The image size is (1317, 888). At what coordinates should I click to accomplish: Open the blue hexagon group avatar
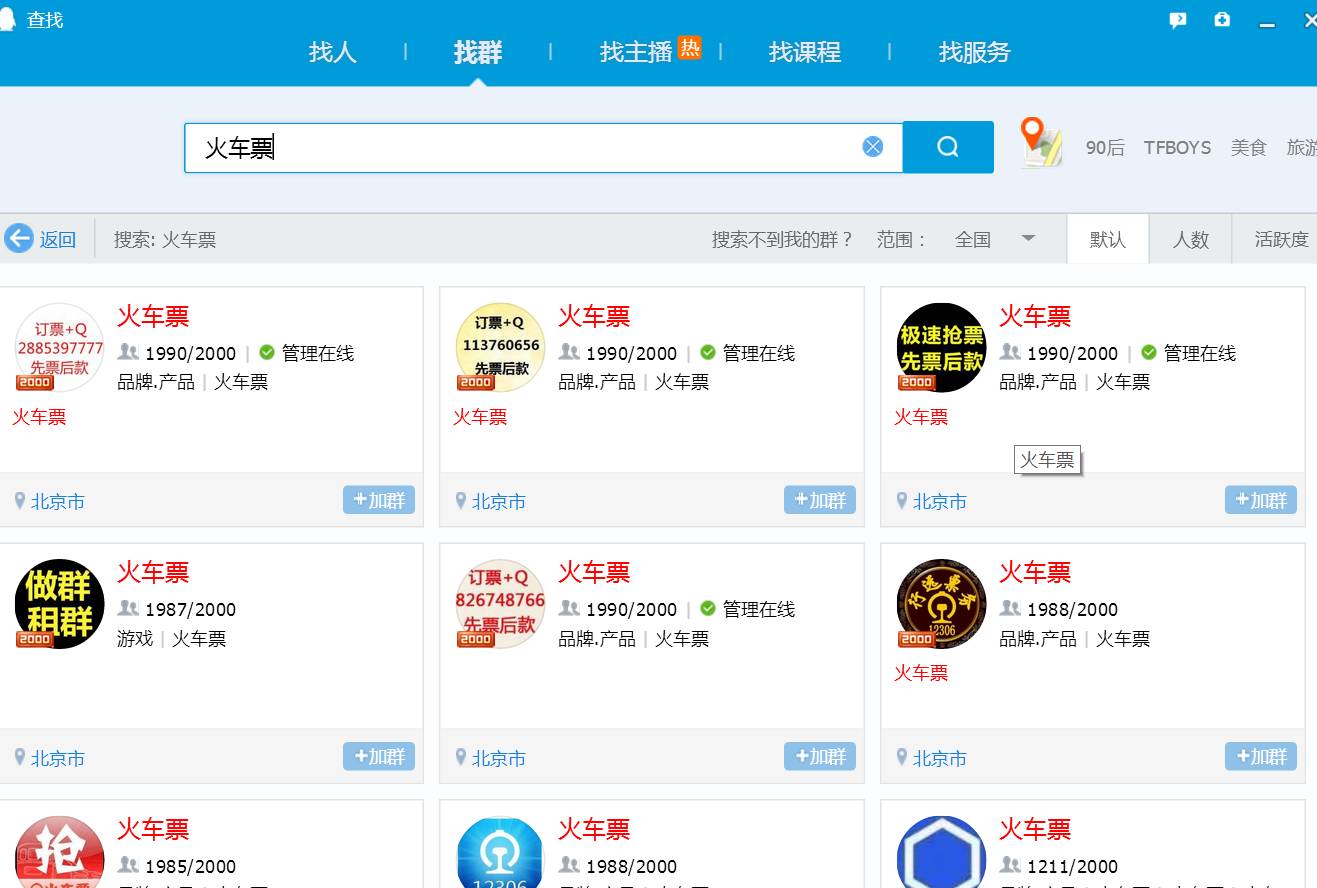click(942, 852)
